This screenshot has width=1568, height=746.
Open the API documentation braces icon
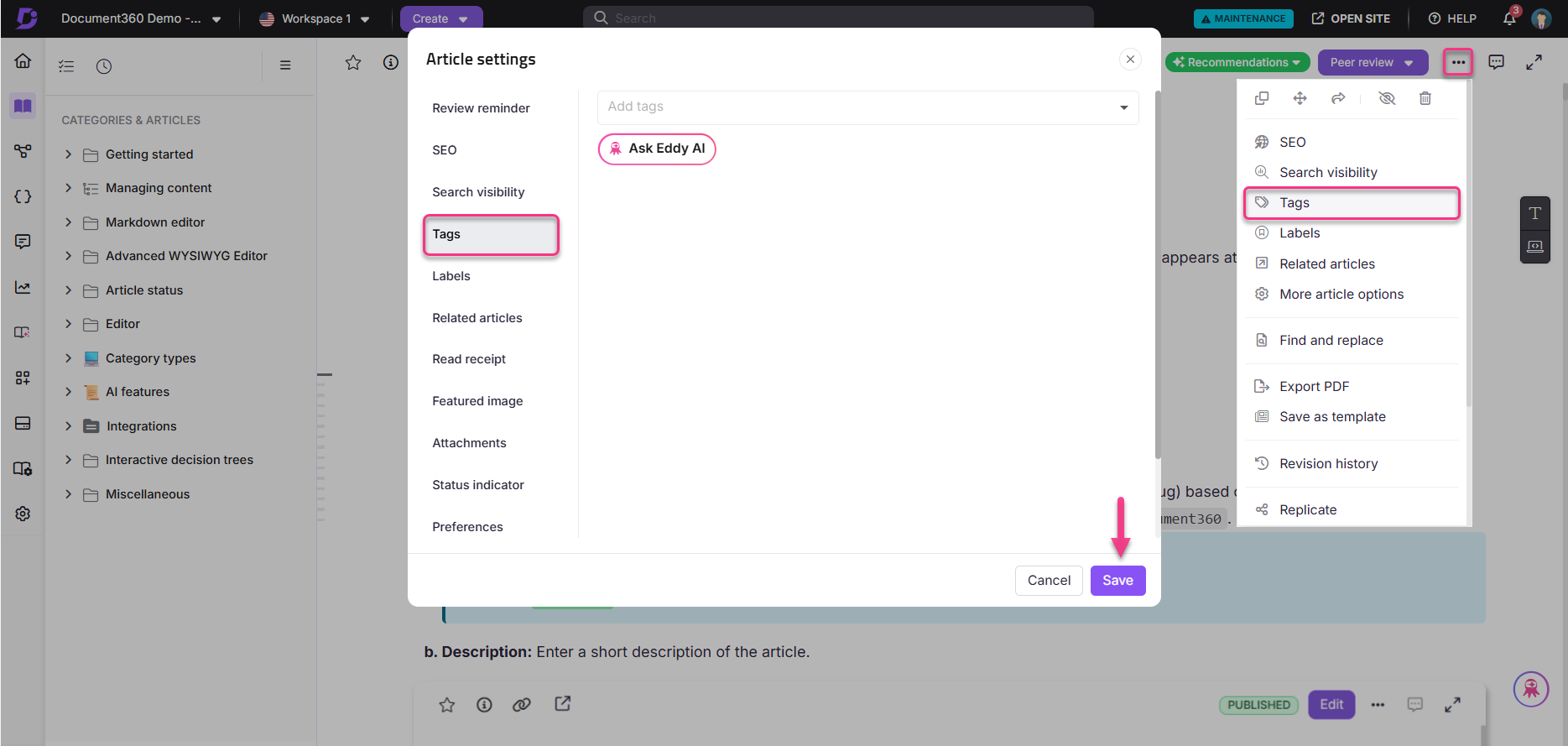click(23, 196)
